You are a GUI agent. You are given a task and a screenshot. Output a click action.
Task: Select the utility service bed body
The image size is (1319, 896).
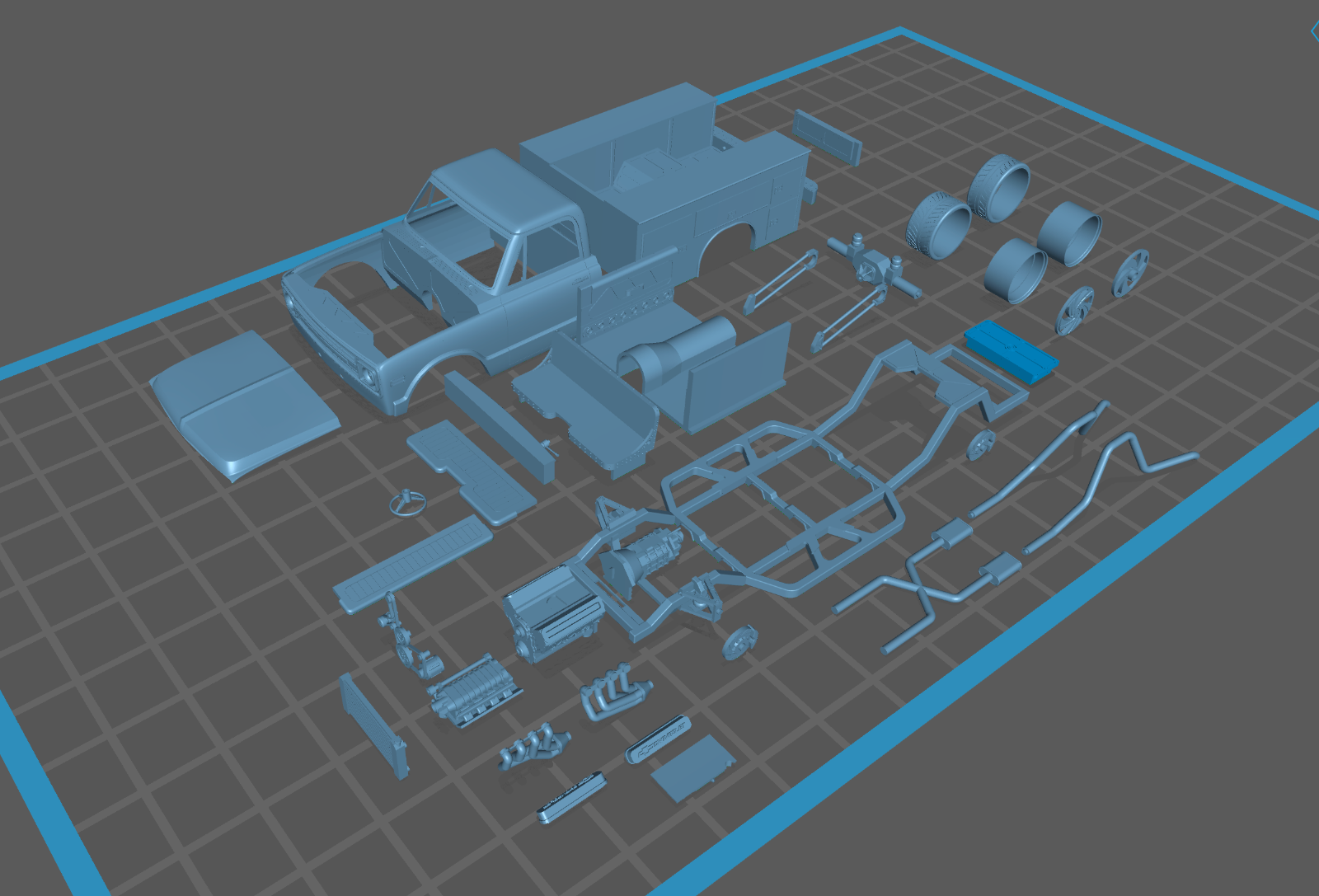pos(668,177)
